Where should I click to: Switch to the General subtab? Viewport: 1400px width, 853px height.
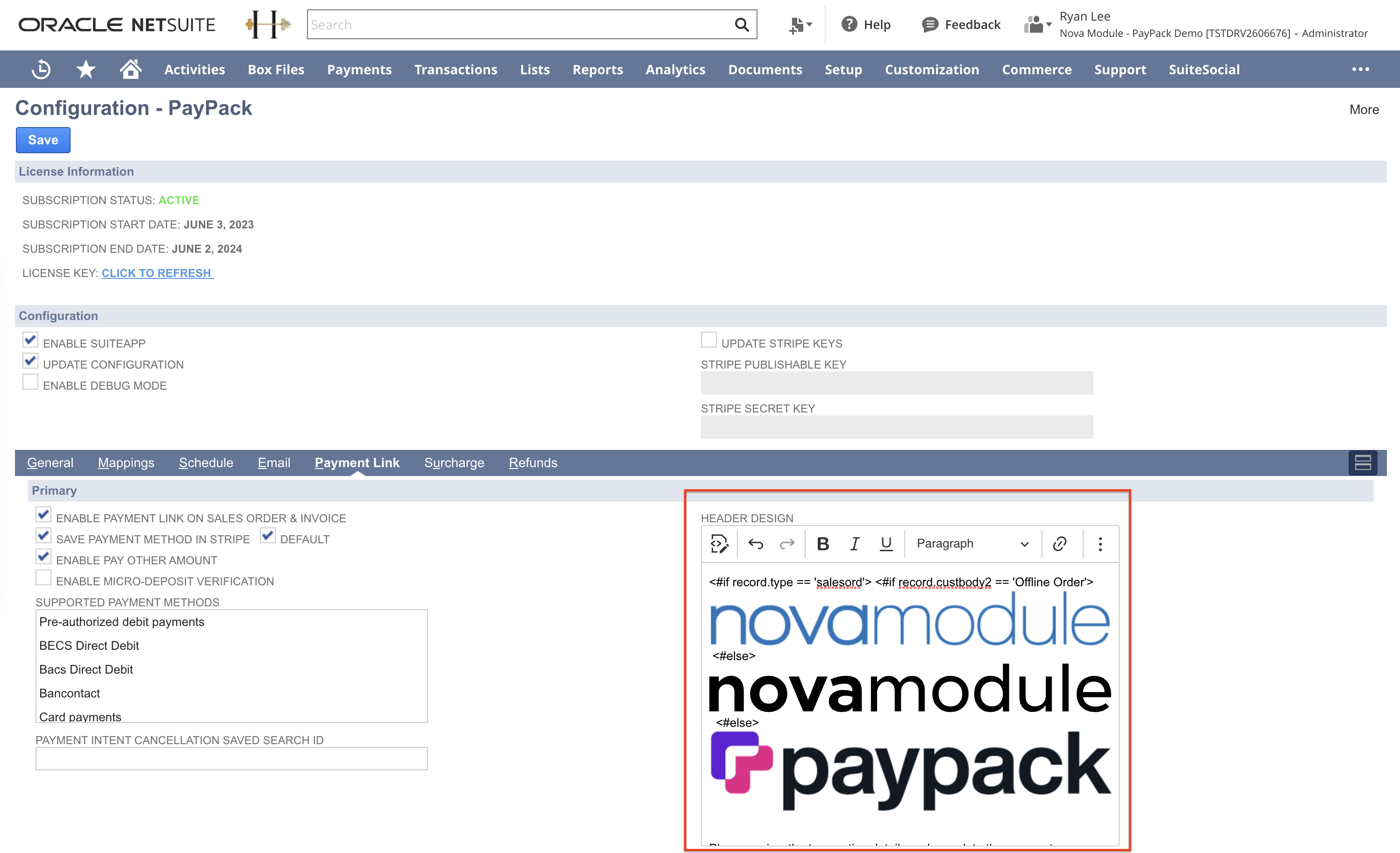tap(50, 463)
